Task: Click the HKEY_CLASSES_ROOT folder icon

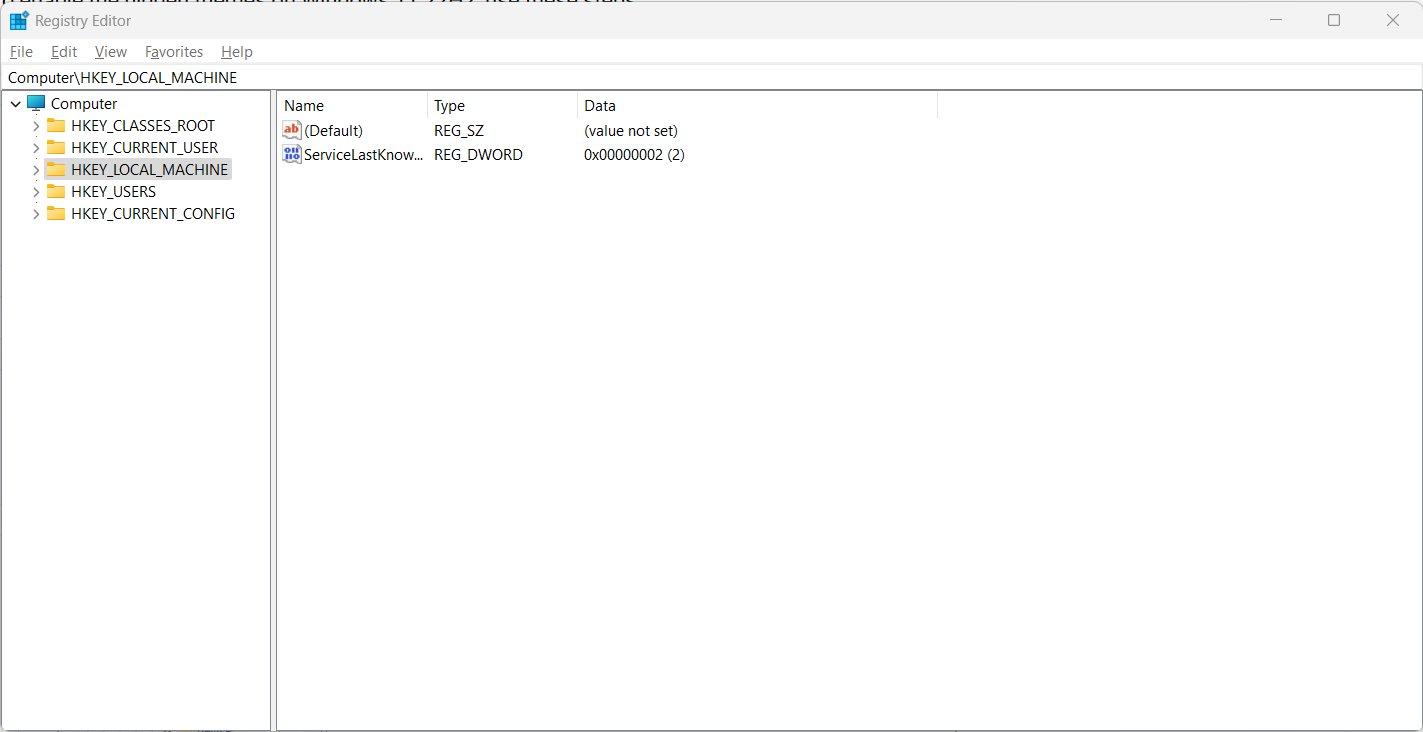Action: (56, 126)
